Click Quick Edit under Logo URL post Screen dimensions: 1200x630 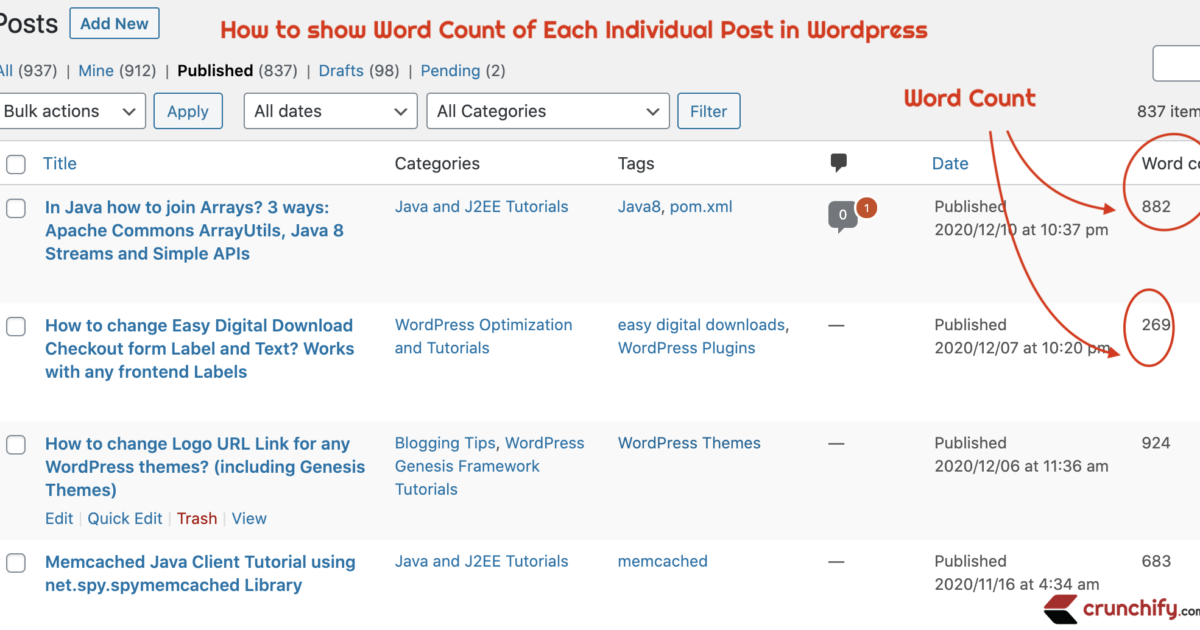[125, 518]
